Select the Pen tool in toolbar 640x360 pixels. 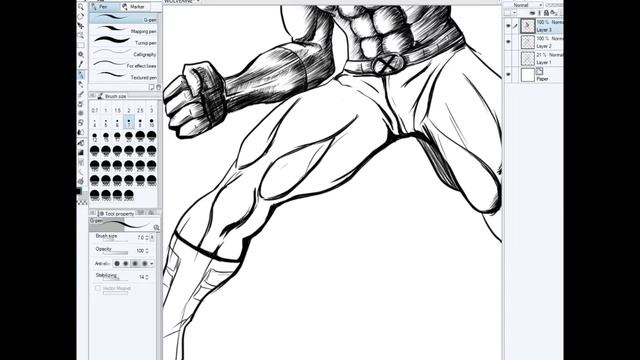pos(81,74)
